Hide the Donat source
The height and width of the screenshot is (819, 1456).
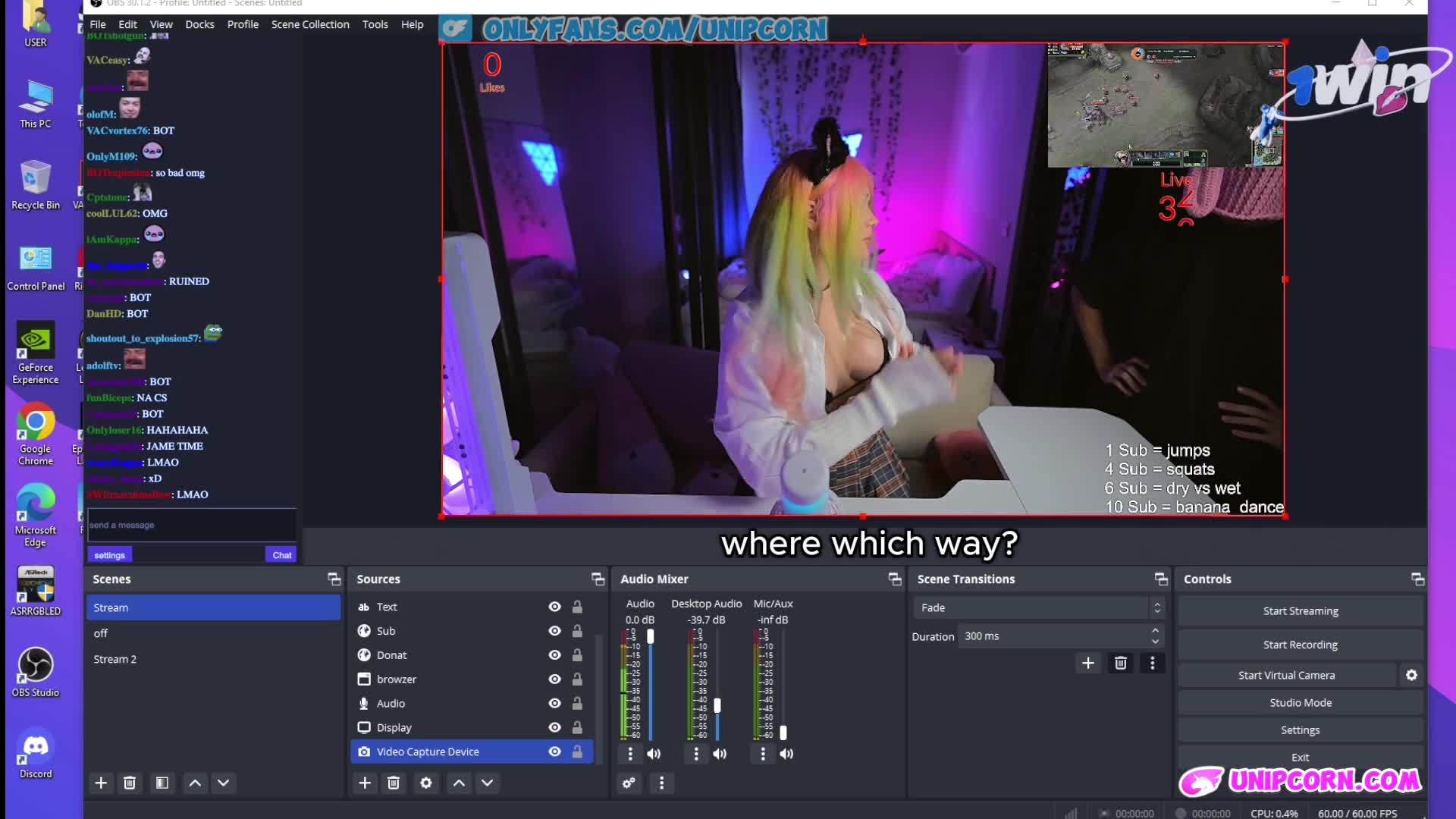pyautogui.click(x=554, y=654)
